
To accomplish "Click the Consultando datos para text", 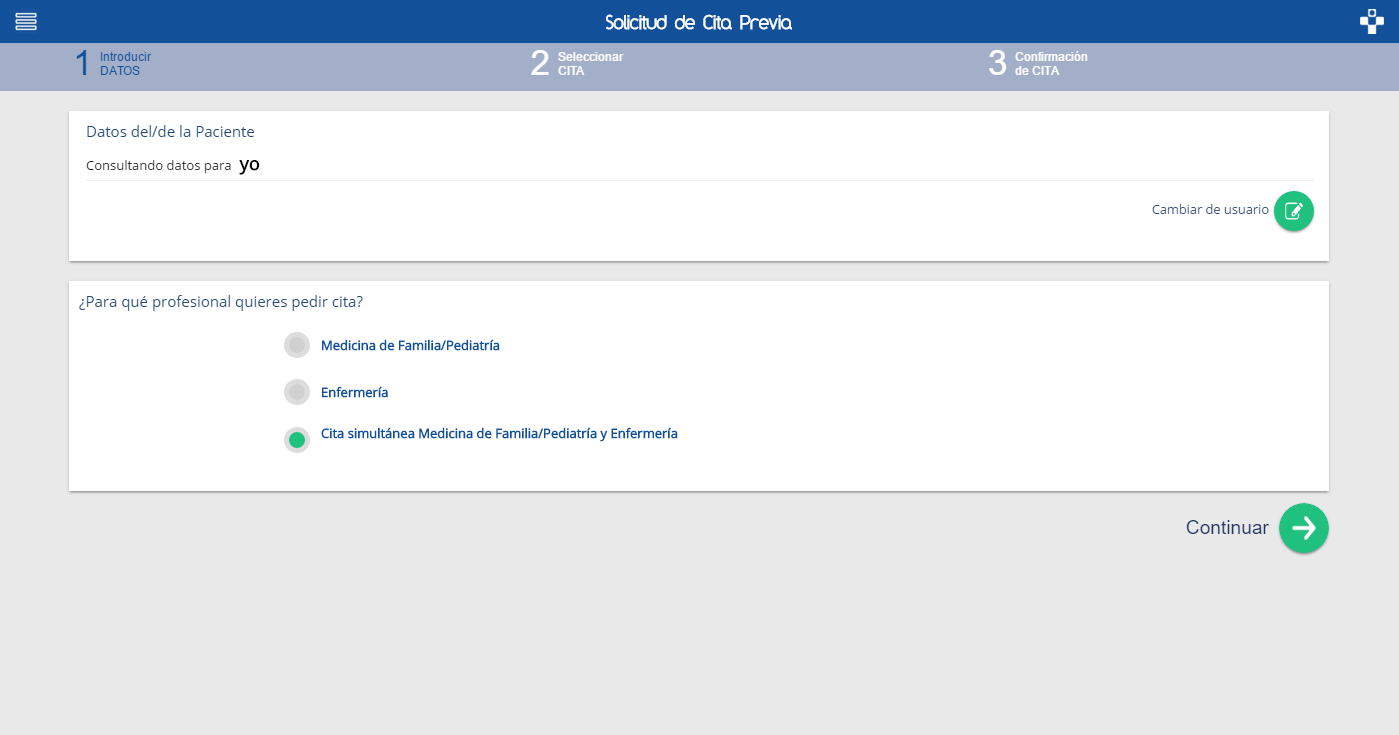I will [159, 166].
